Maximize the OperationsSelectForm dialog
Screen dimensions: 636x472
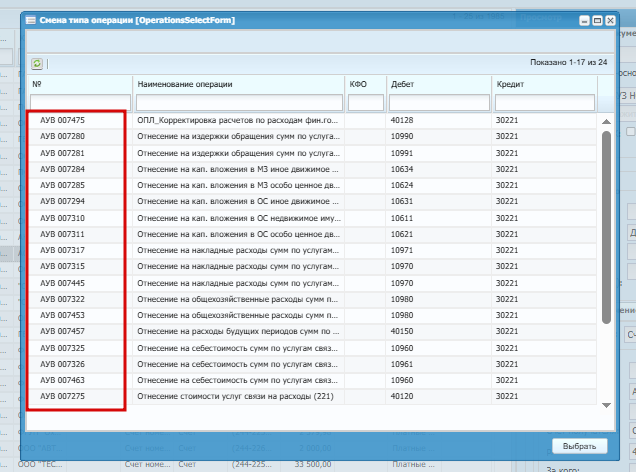597,20
